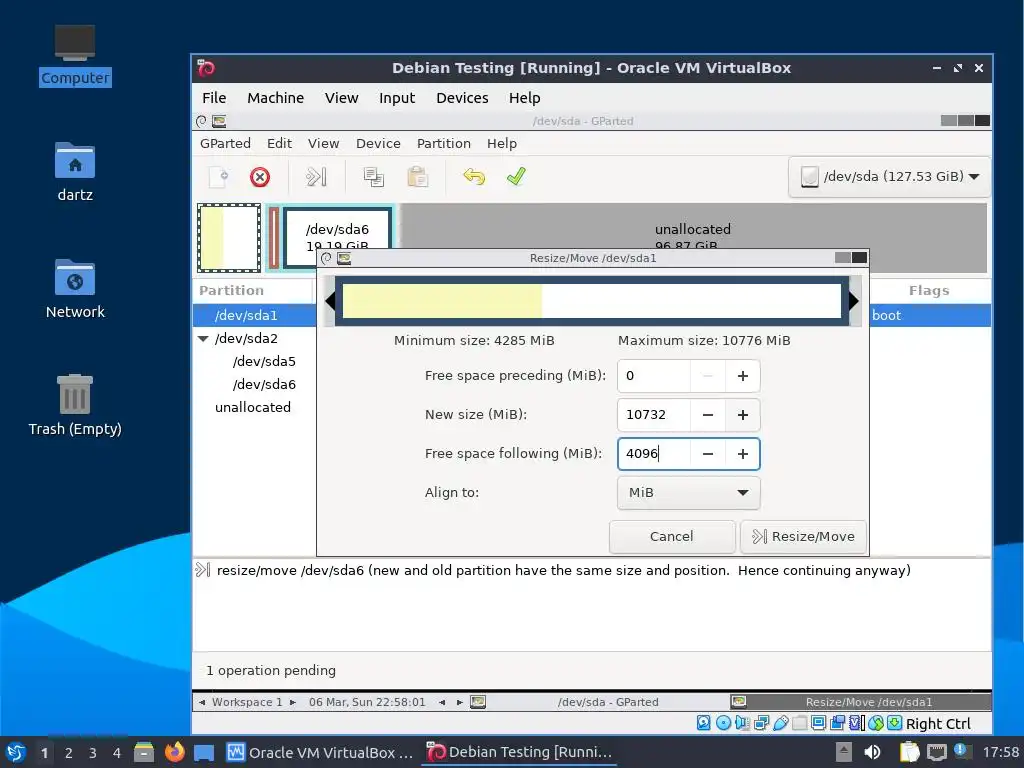Increase Free space following with plus button
Image resolution: width=1024 pixels, height=768 pixels.
coord(743,454)
